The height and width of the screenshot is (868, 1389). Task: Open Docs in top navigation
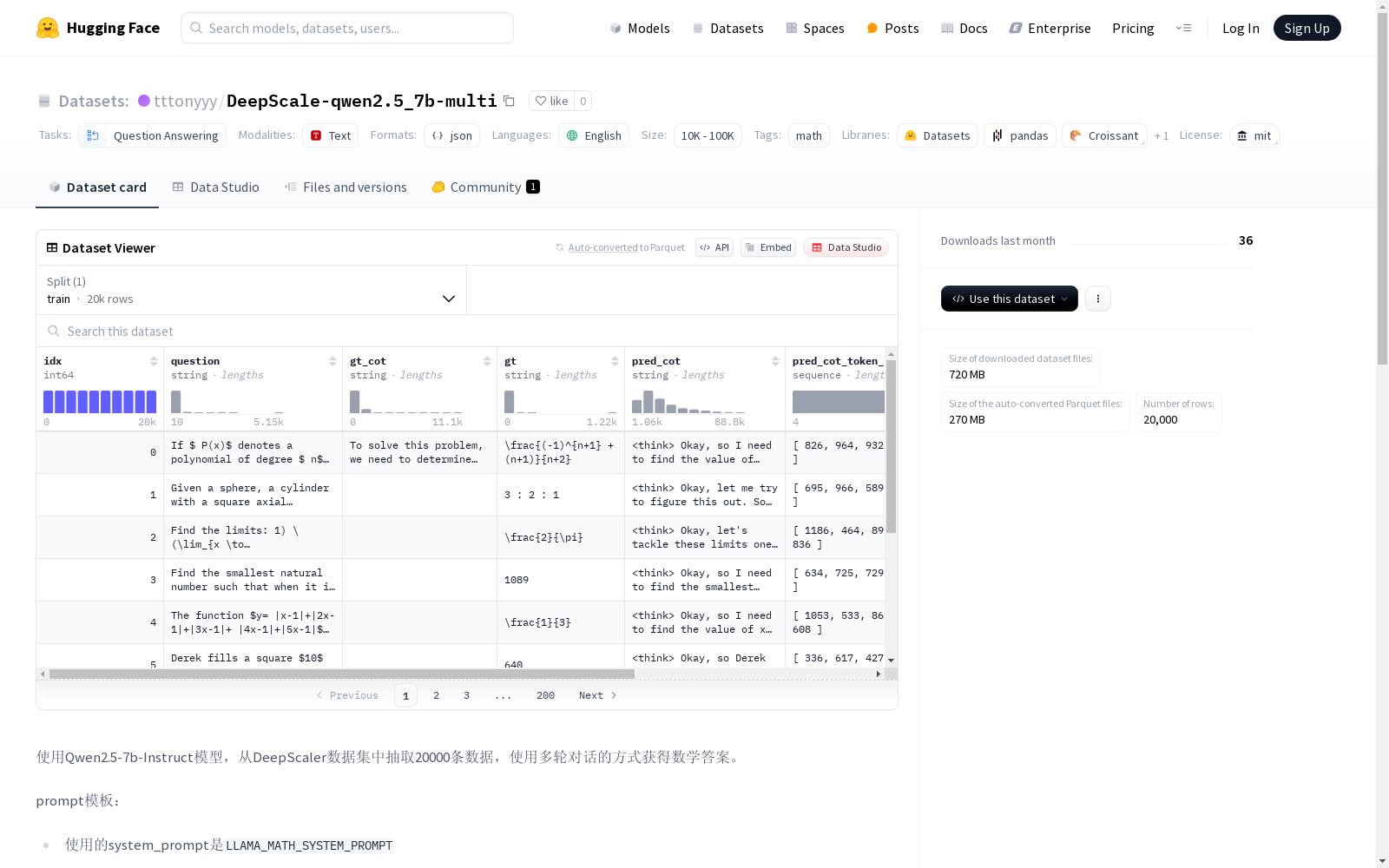pyautogui.click(x=964, y=28)
